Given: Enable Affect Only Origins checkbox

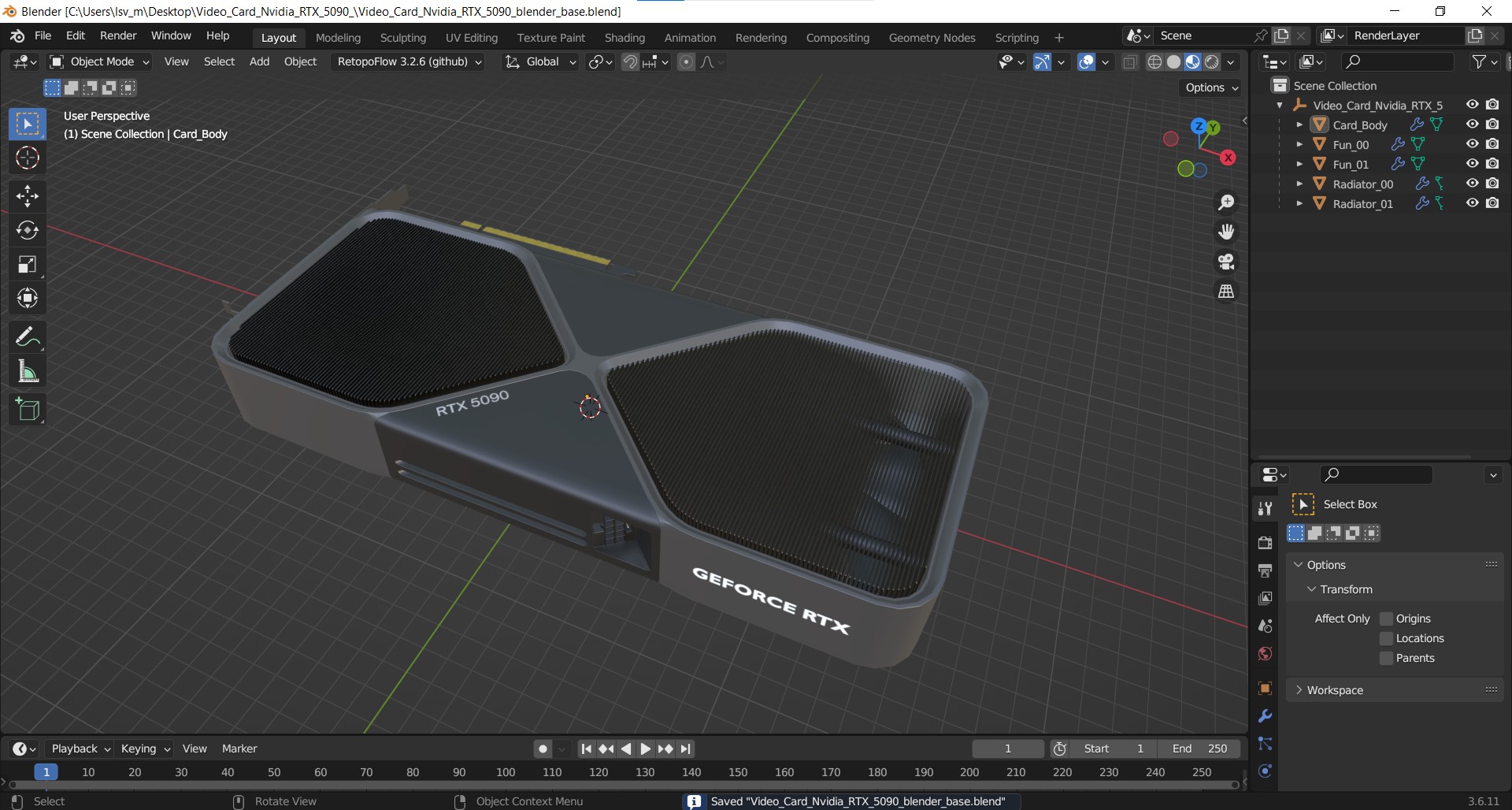Looking at the screenshot, I should point(1387,619).
